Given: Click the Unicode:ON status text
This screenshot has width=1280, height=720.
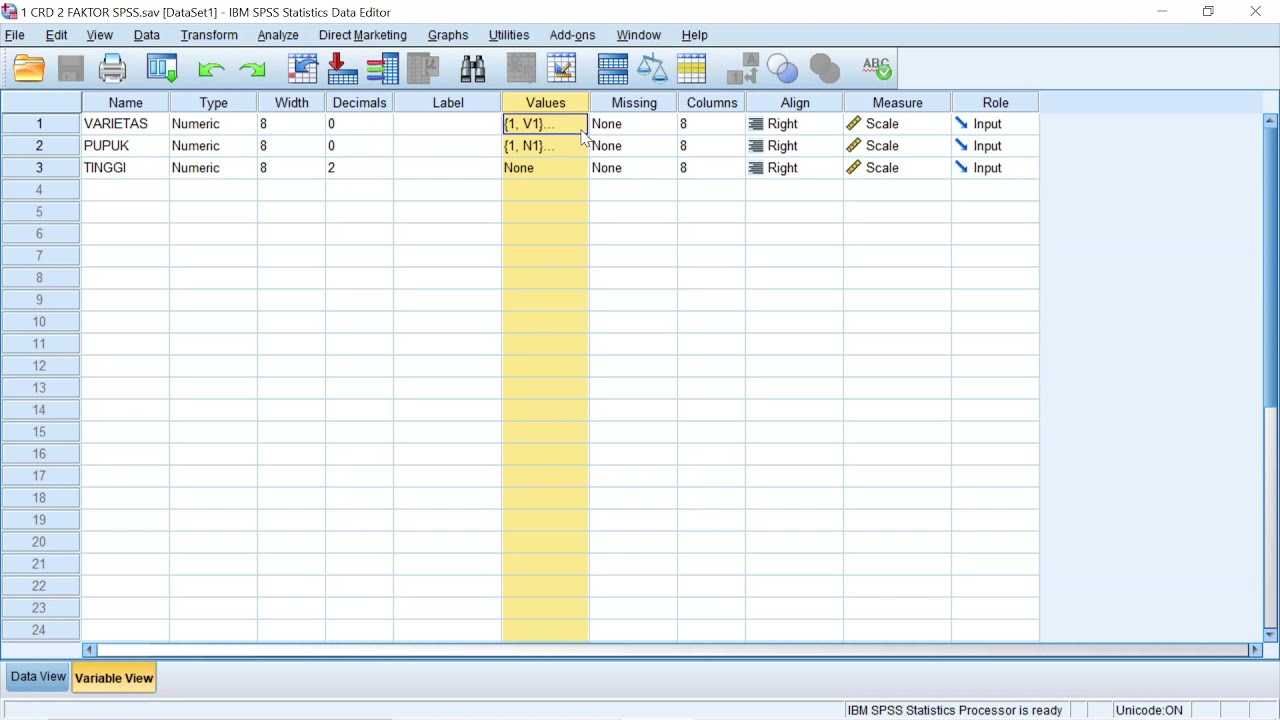Looking at the screenshot, I should click(1149, 710).
